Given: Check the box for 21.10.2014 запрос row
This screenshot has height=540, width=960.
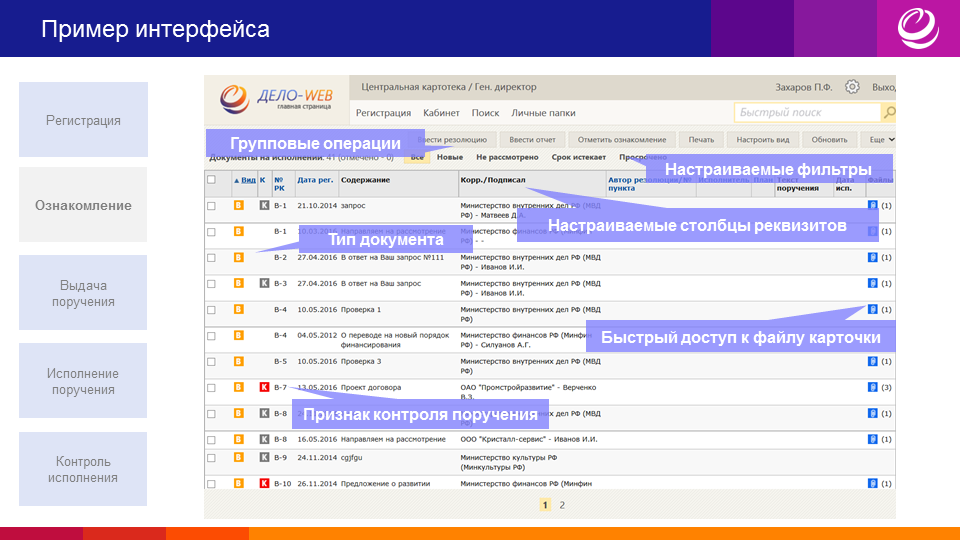Looking at the screenshot, I should pos(211,206).
